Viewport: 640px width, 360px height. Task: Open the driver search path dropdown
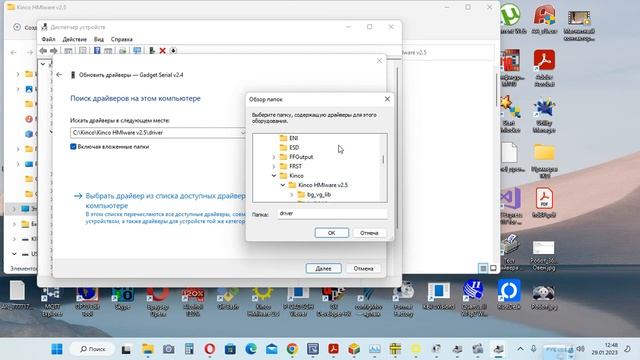[x=242, y=133]
